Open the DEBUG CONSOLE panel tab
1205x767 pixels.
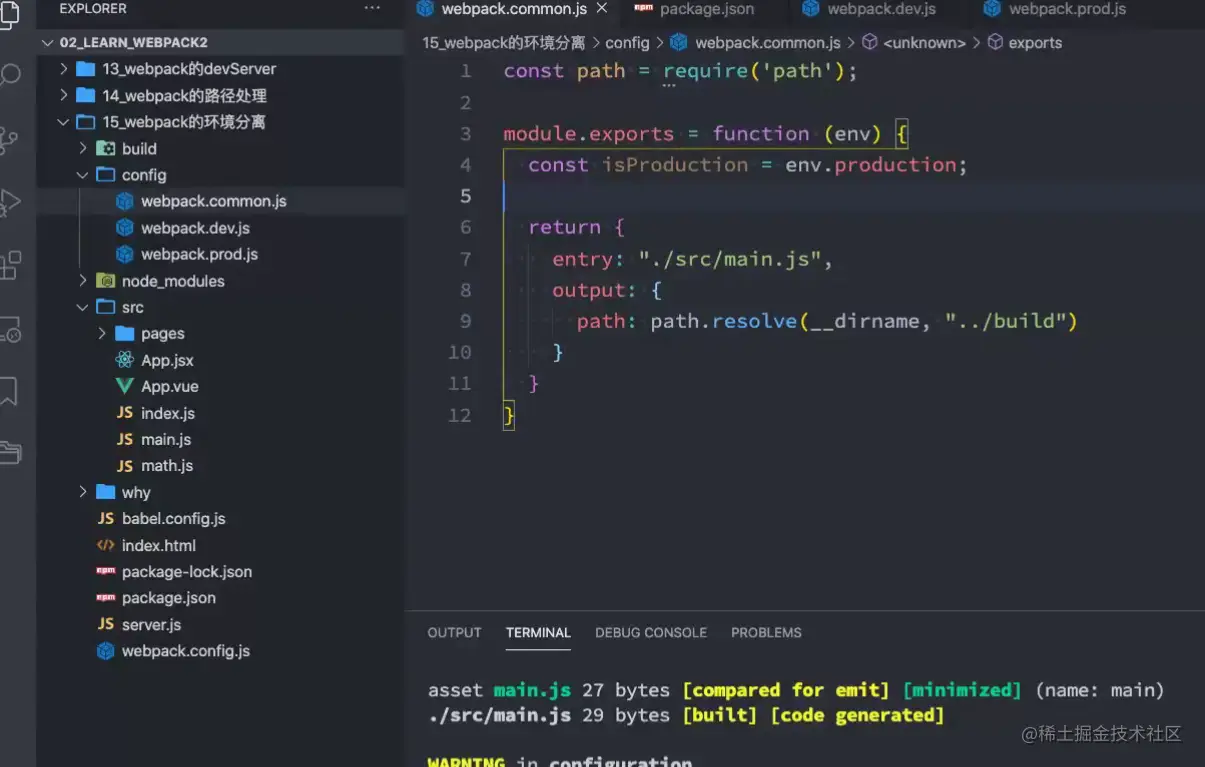[651, 632]
